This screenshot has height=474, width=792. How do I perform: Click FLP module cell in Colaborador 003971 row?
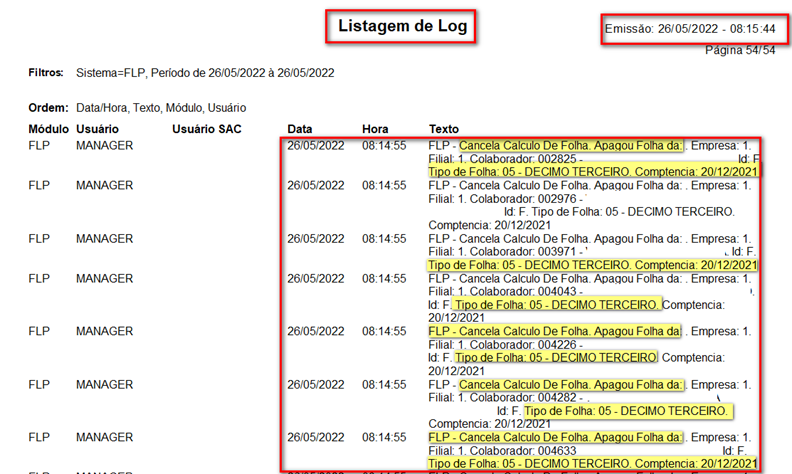(x=39, y=239)
